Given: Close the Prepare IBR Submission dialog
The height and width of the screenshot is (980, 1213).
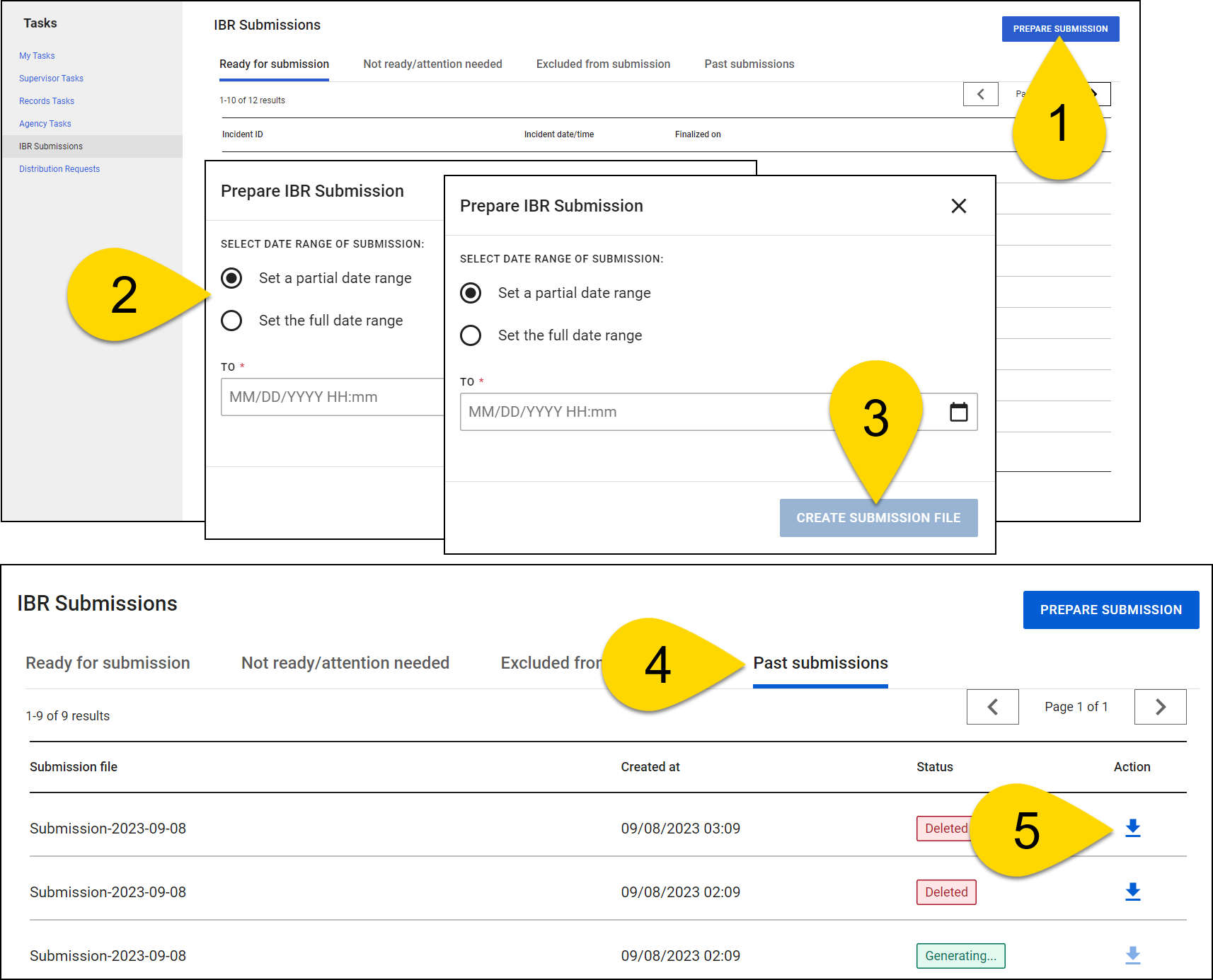Looking at the screenshot, I should tap(958, 206).
